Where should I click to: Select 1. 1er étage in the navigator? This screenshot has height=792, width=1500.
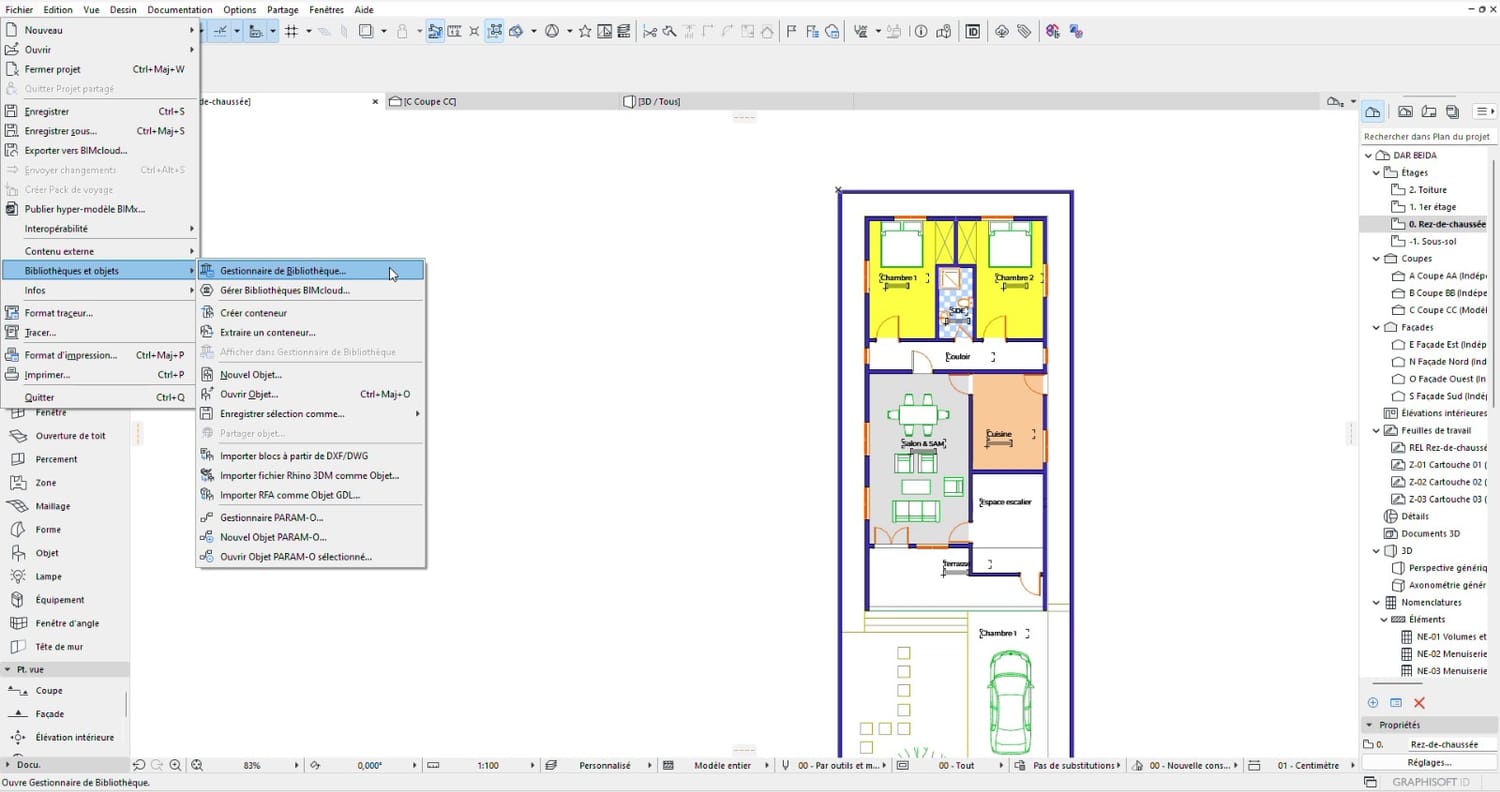tap(1432, 207)
